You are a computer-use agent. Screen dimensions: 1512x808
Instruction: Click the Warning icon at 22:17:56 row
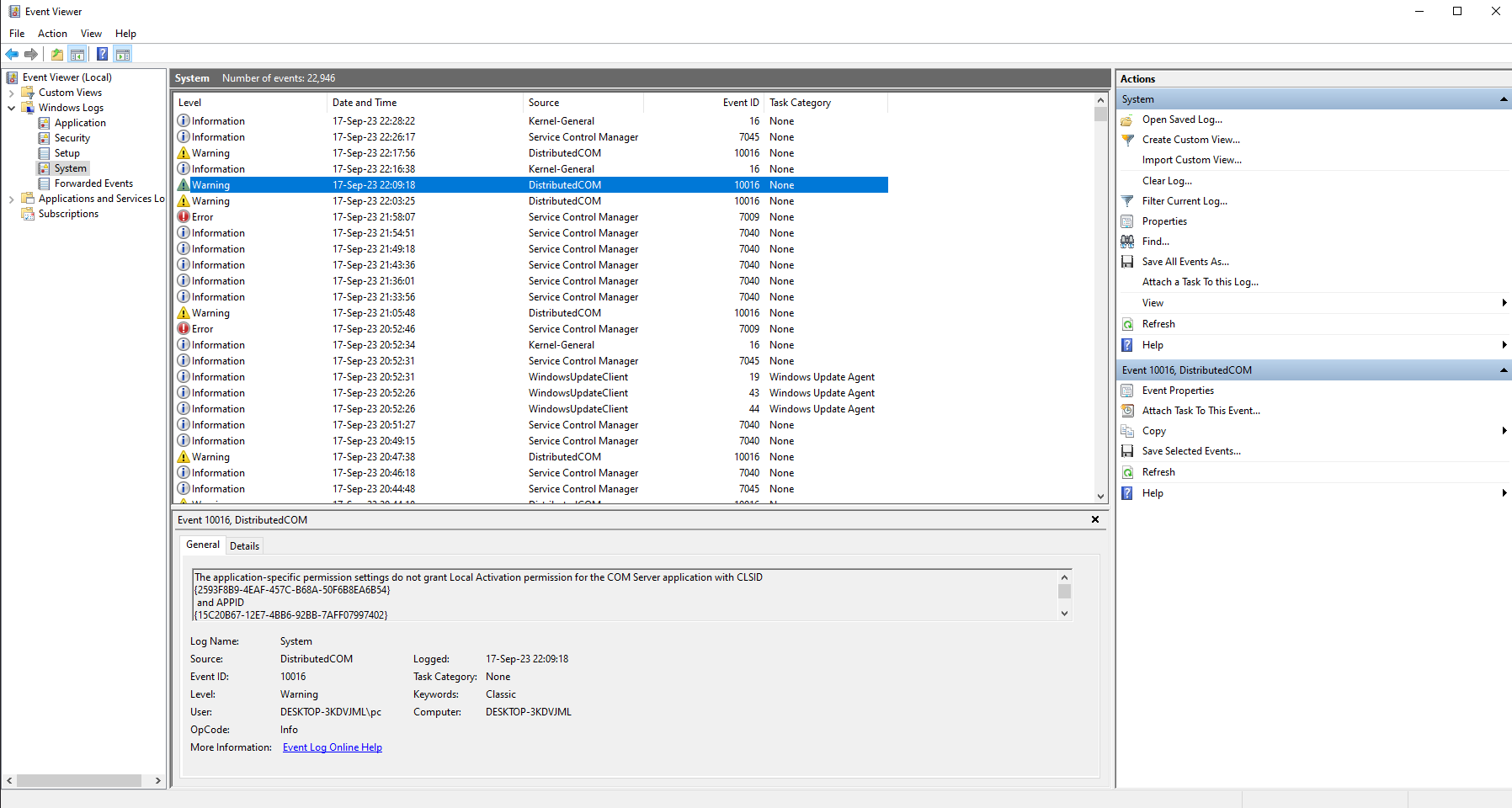(184, 153)
